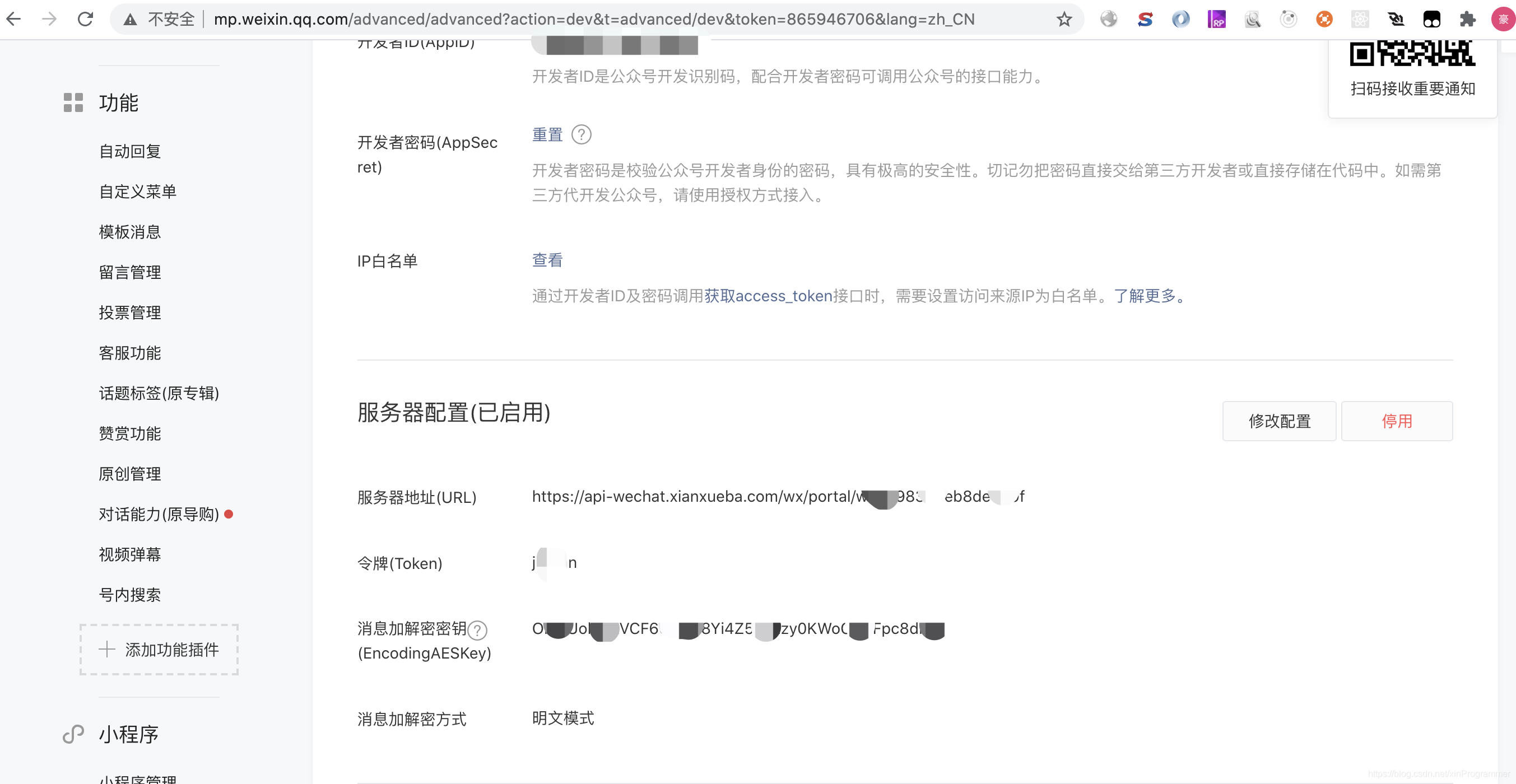
Task: Click 重置 link for AppSecret
Action: click(547, 135)
